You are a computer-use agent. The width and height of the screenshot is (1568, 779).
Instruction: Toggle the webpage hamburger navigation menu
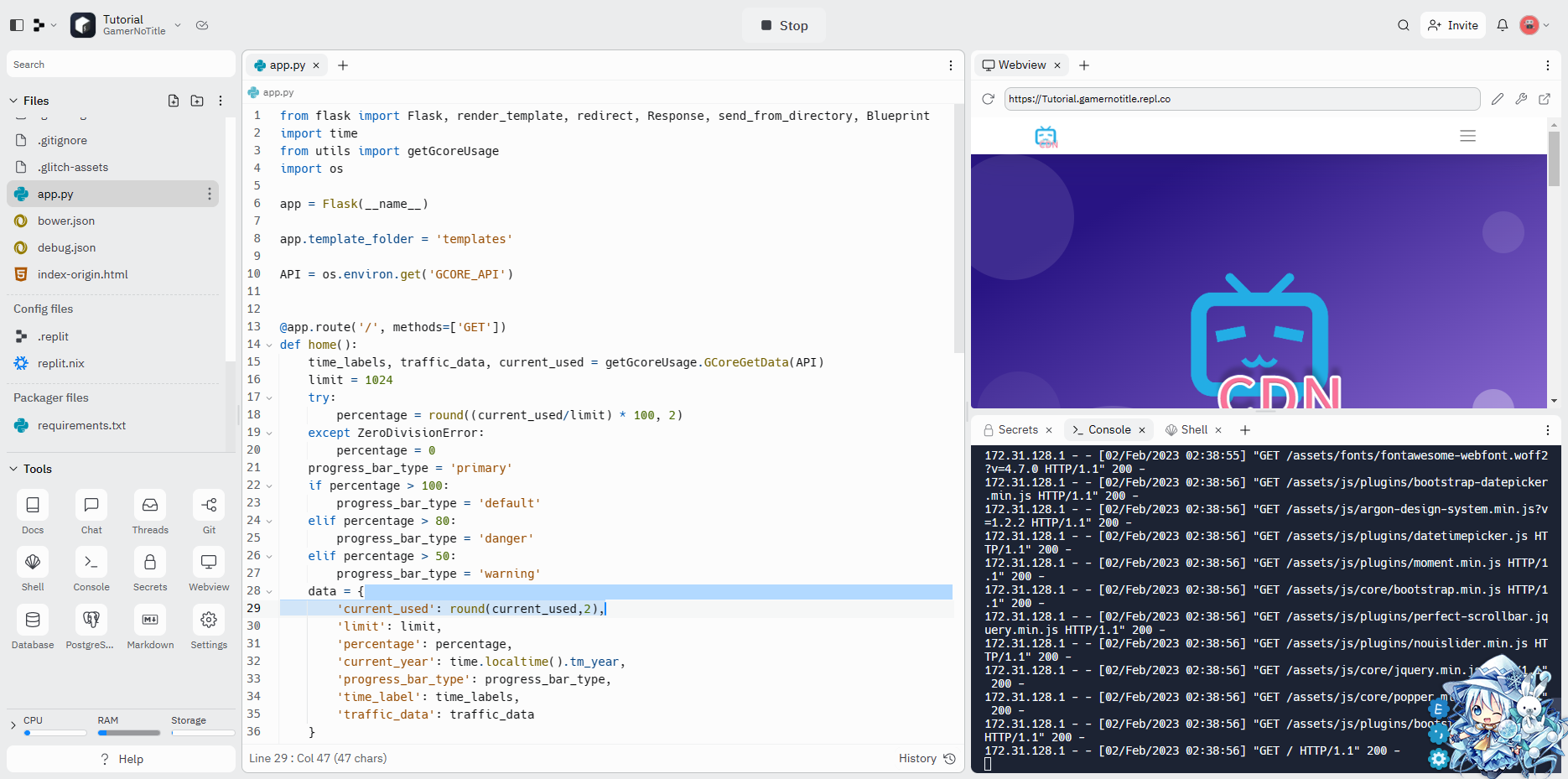tap(1467, 136)
